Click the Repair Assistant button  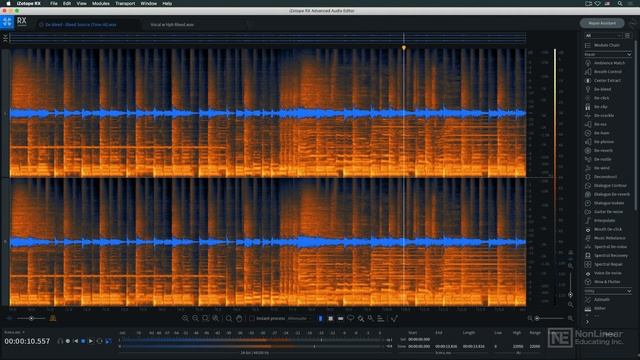[602, 23]
